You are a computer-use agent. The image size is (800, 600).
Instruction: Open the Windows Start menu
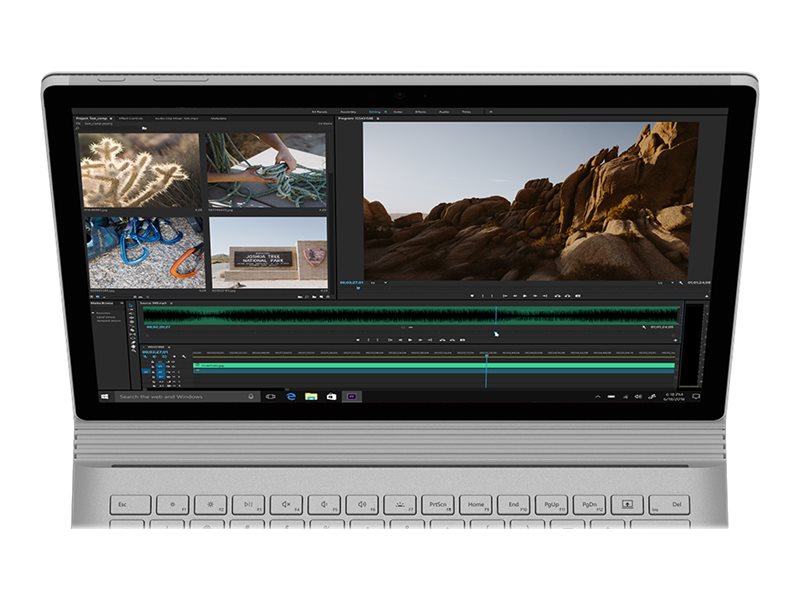pyautogui.click(x=105, y=396)
